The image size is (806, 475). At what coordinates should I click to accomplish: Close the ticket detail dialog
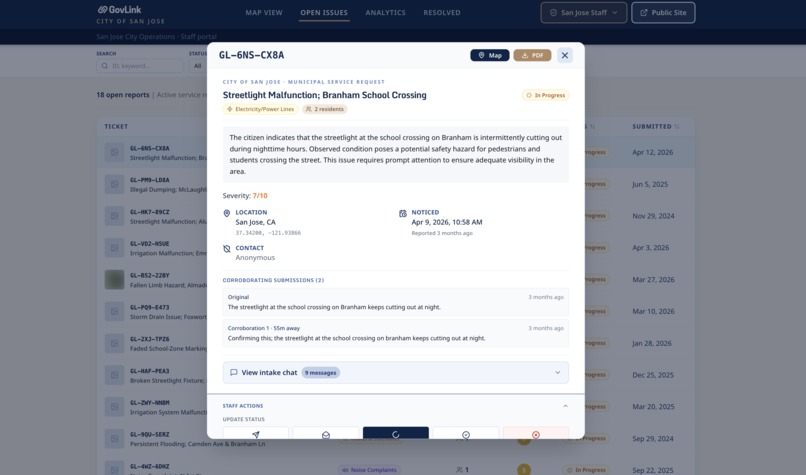tap(564, 55)
